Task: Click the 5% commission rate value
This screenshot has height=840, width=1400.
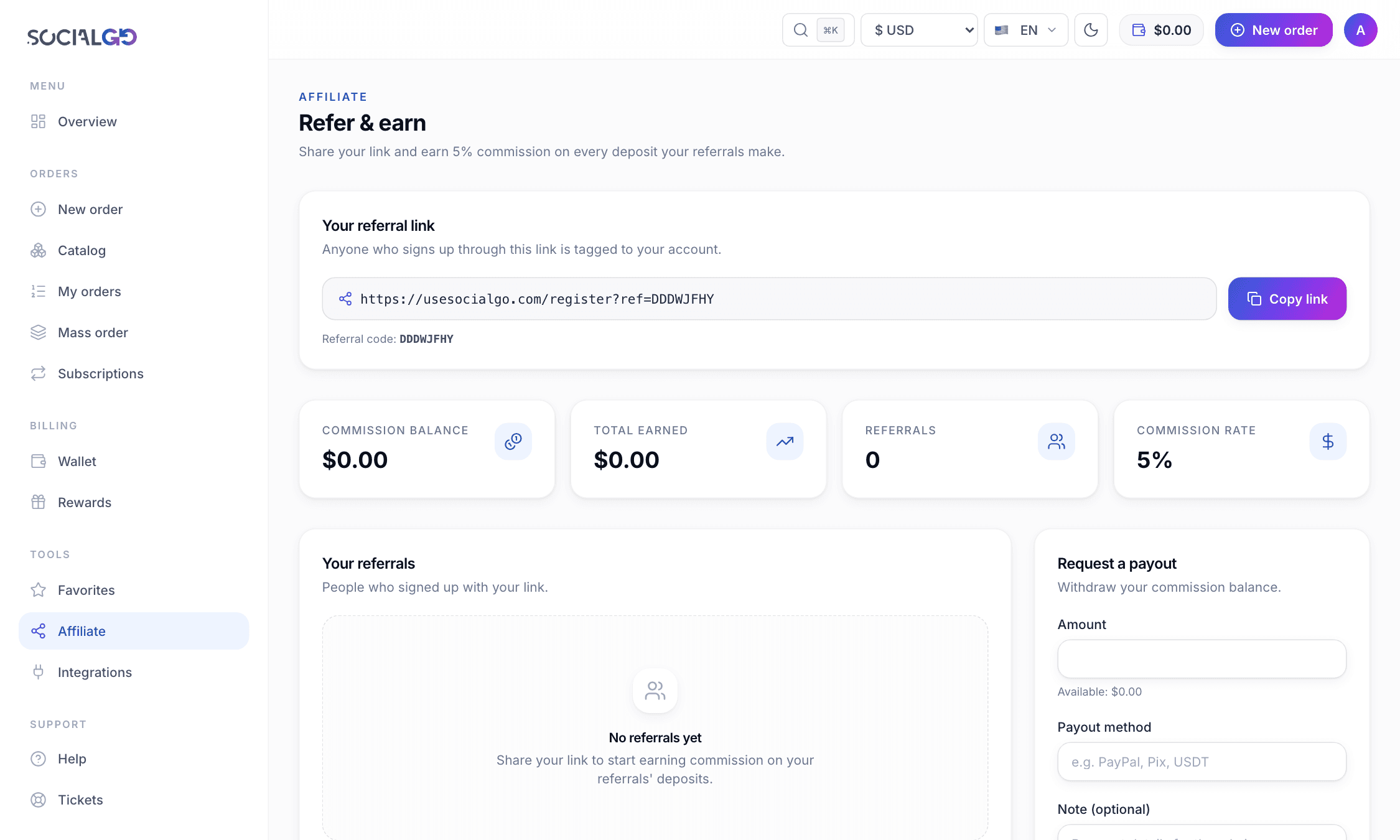Action: click(x=1154, y=460)
